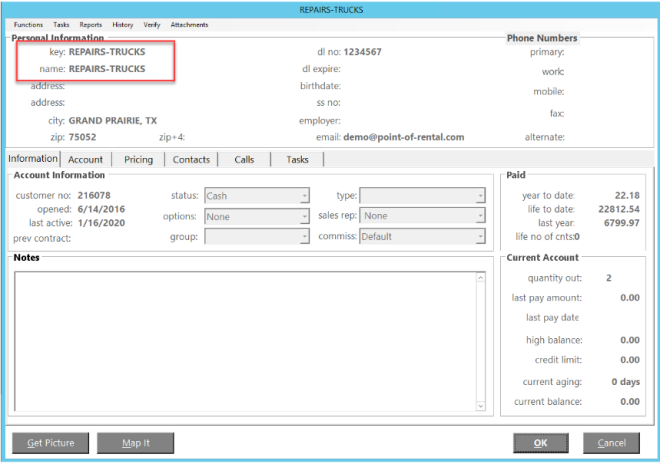Click the primary phone label

[x=547, y=52]
